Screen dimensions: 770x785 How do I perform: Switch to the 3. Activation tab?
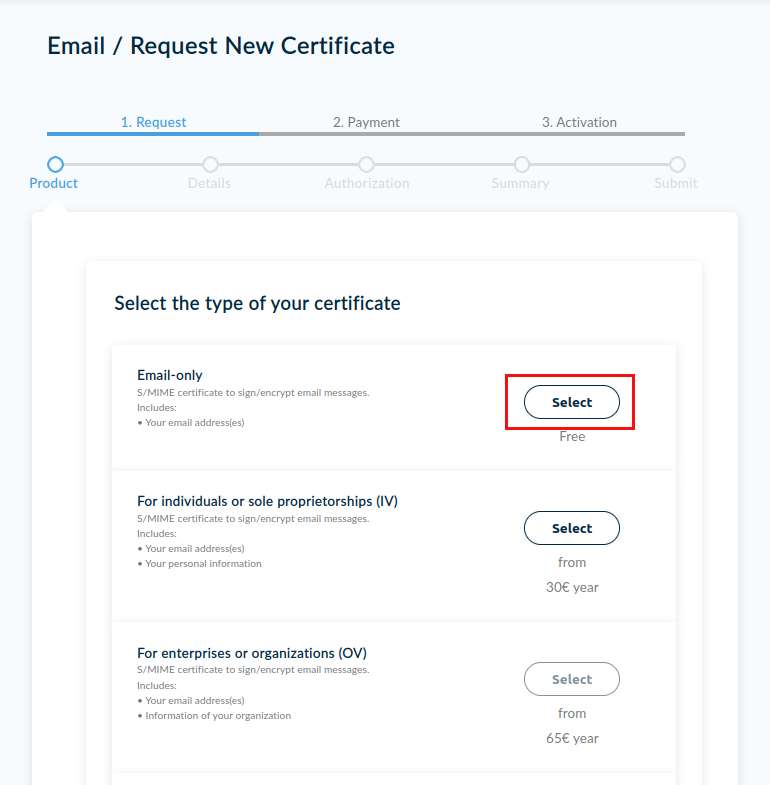[x=579, y=122]
